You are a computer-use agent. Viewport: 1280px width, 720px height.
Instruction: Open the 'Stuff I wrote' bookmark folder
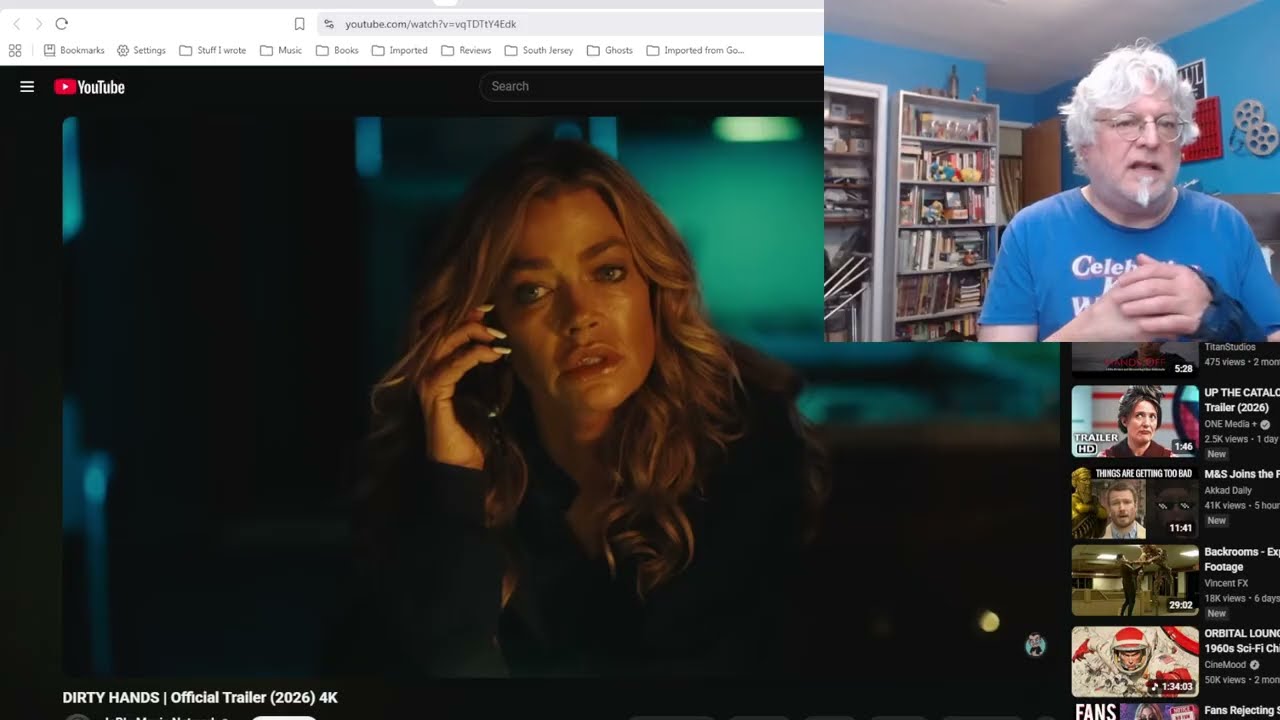[x=212, y=50]
